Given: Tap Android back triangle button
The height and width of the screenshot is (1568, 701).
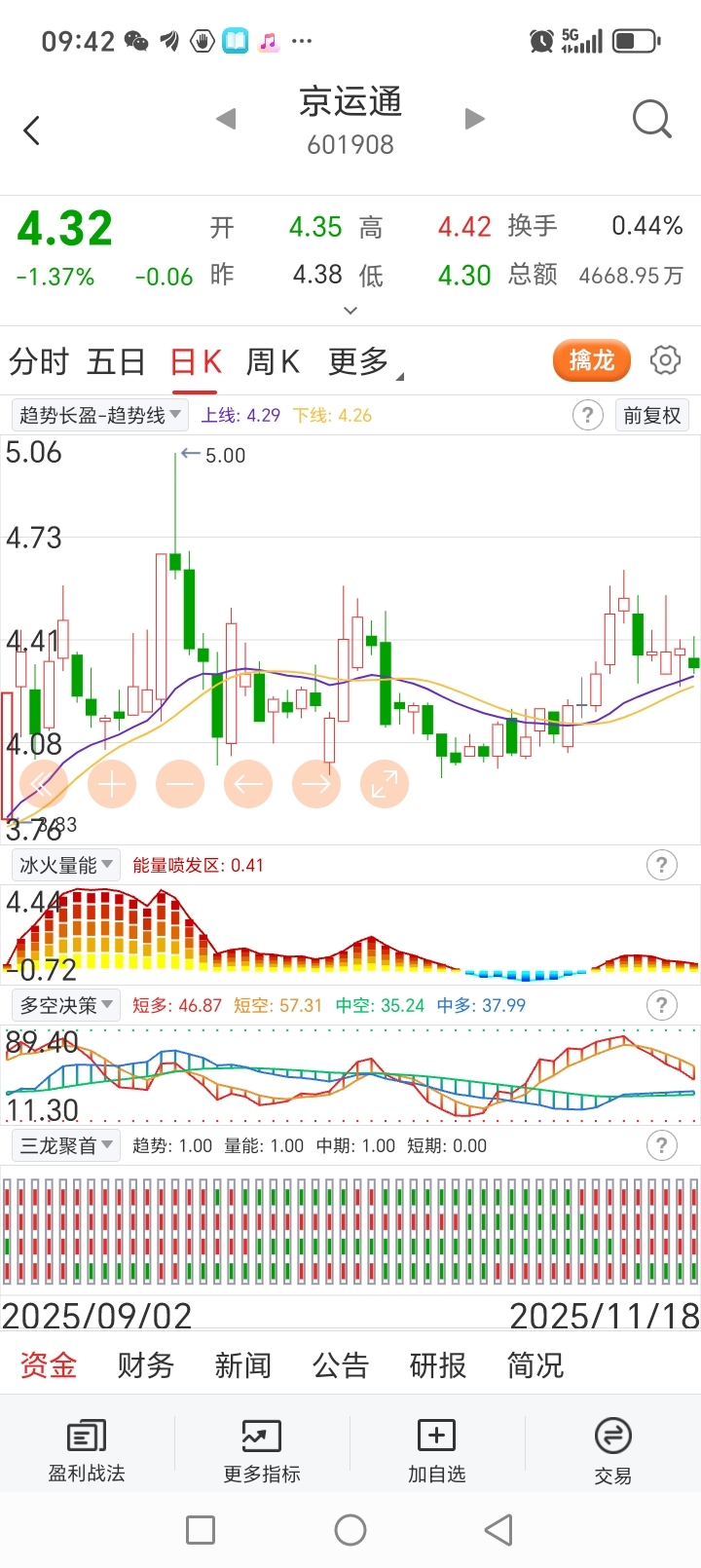Looking at the screenshot, I should pos(498,1530).
